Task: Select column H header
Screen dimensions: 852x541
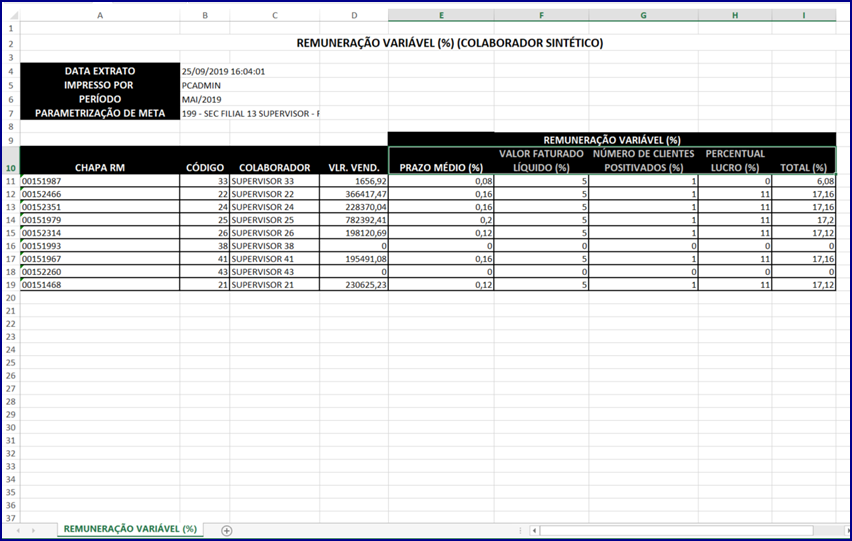Action: point(735,15)
